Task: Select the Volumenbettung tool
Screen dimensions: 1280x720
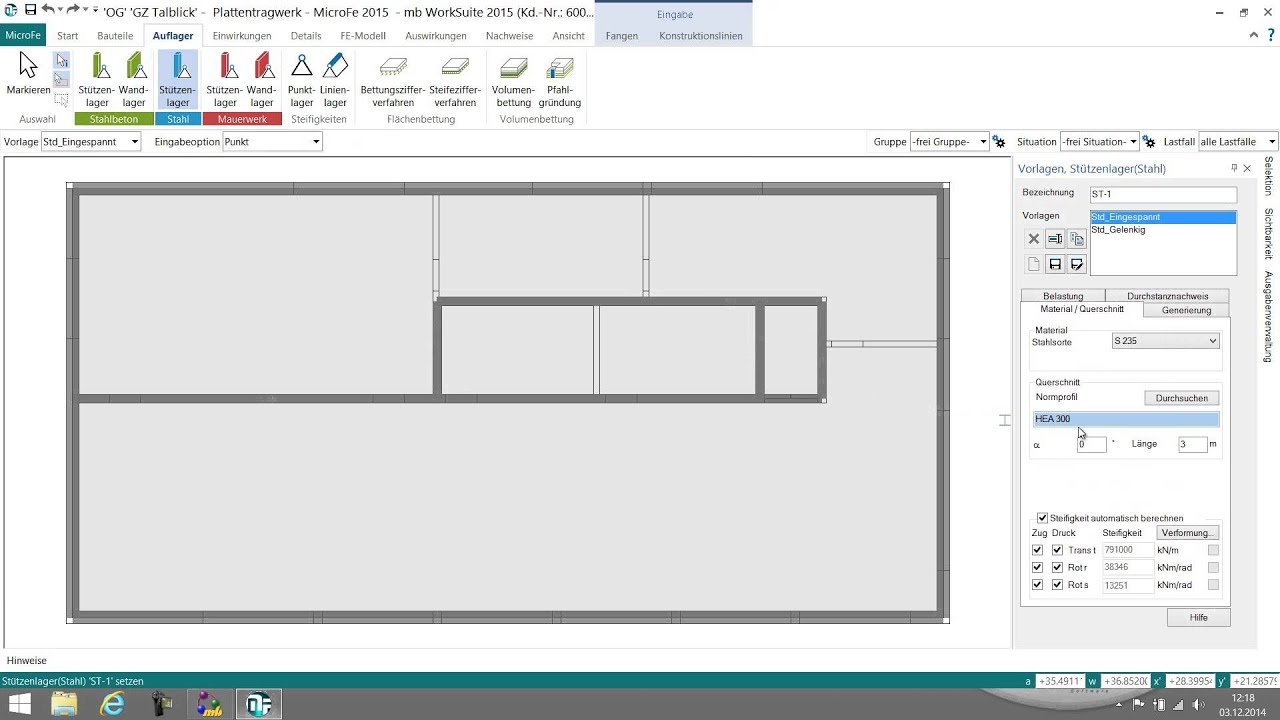Action: tap(513, 80)
